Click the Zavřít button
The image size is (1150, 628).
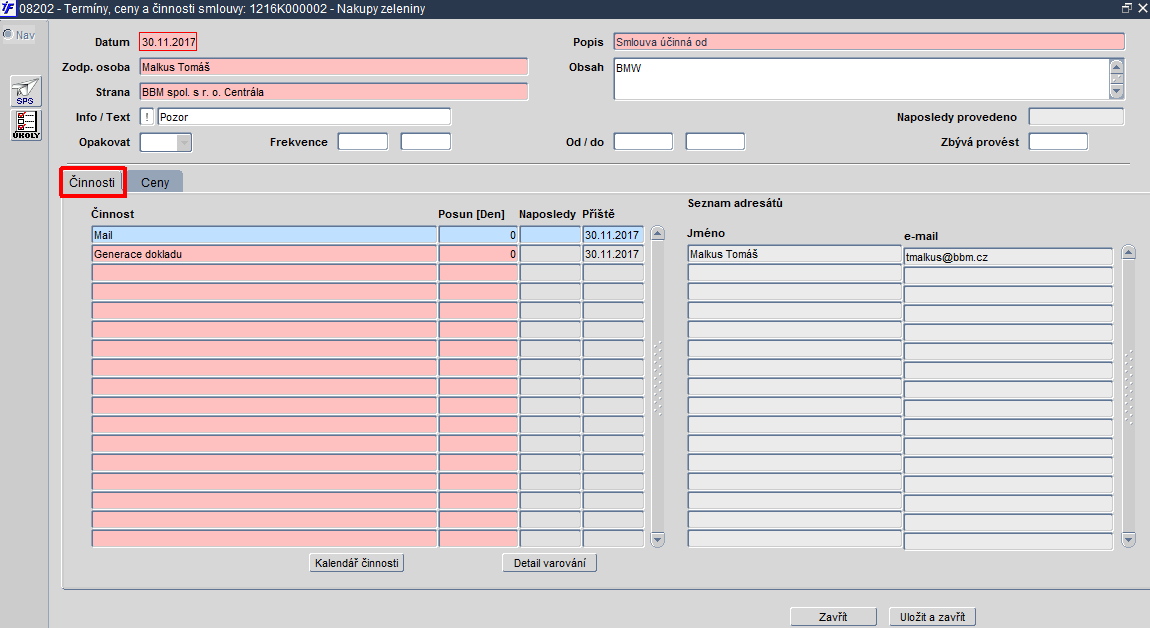point(833,617)
